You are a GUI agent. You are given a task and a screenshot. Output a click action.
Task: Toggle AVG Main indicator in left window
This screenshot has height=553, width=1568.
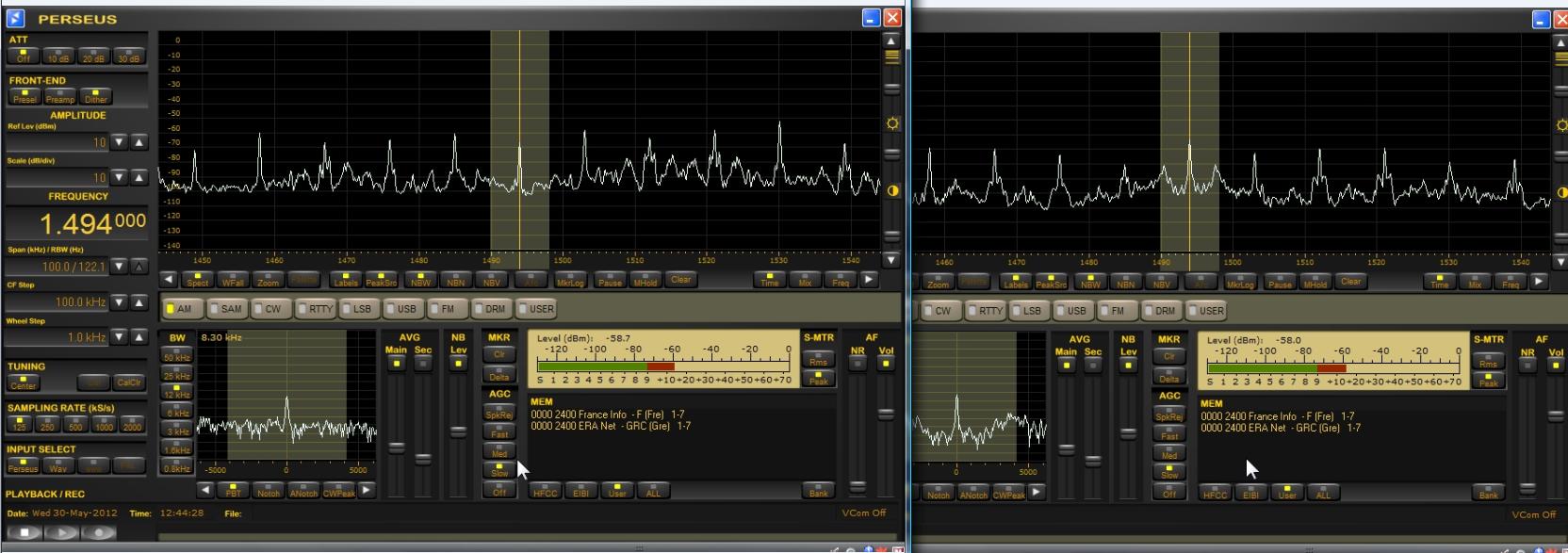click(397, 362)
